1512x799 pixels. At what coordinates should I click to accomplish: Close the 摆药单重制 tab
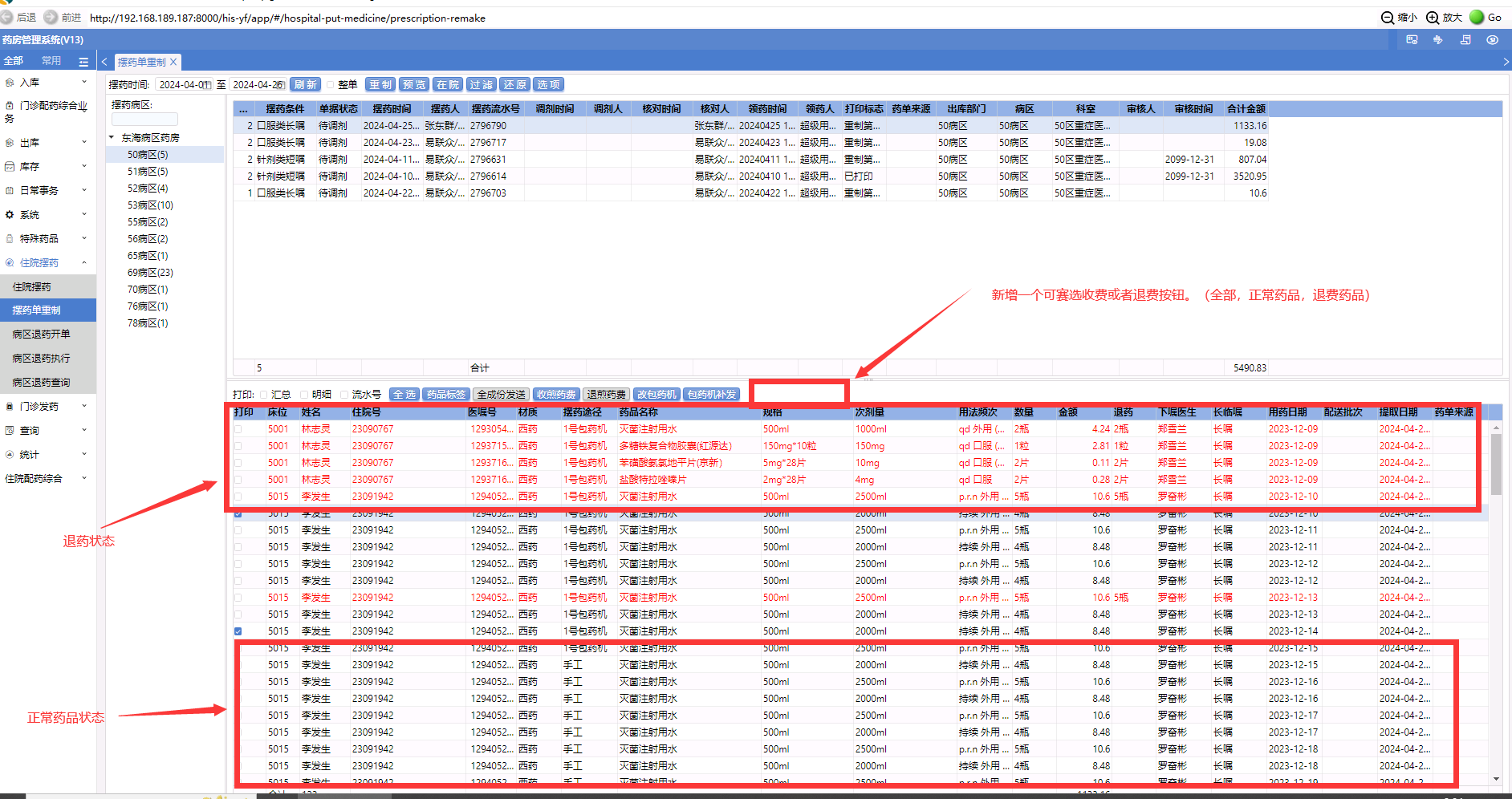[173, 62]
